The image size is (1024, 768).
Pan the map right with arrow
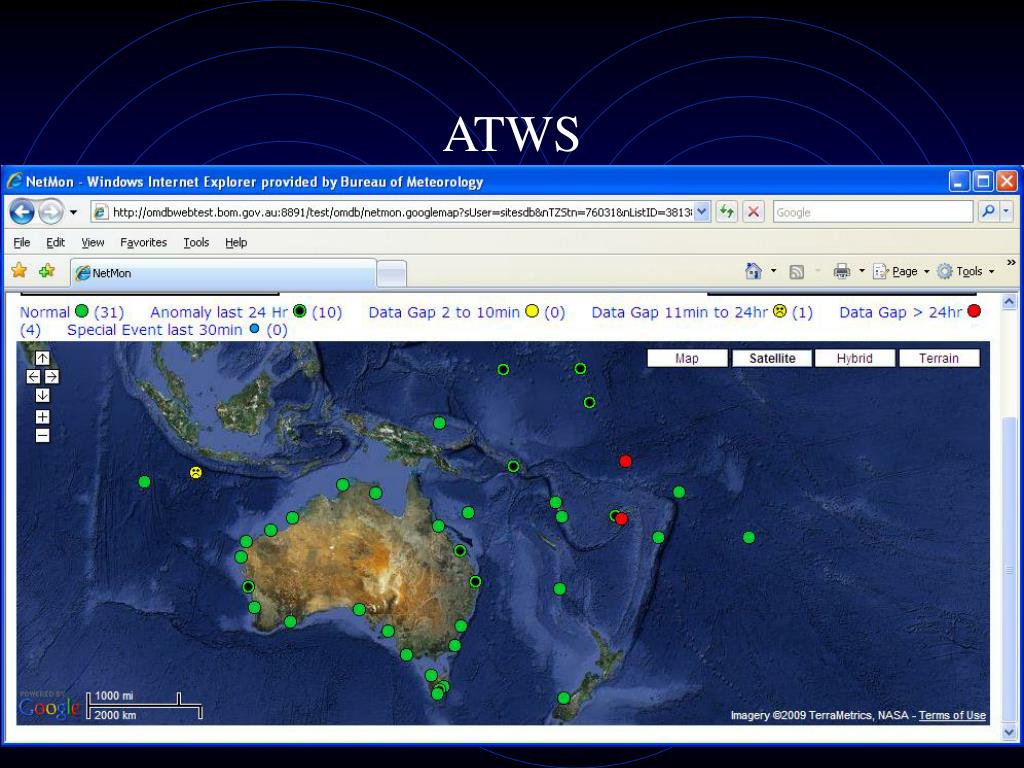click(x=52, y=376)
